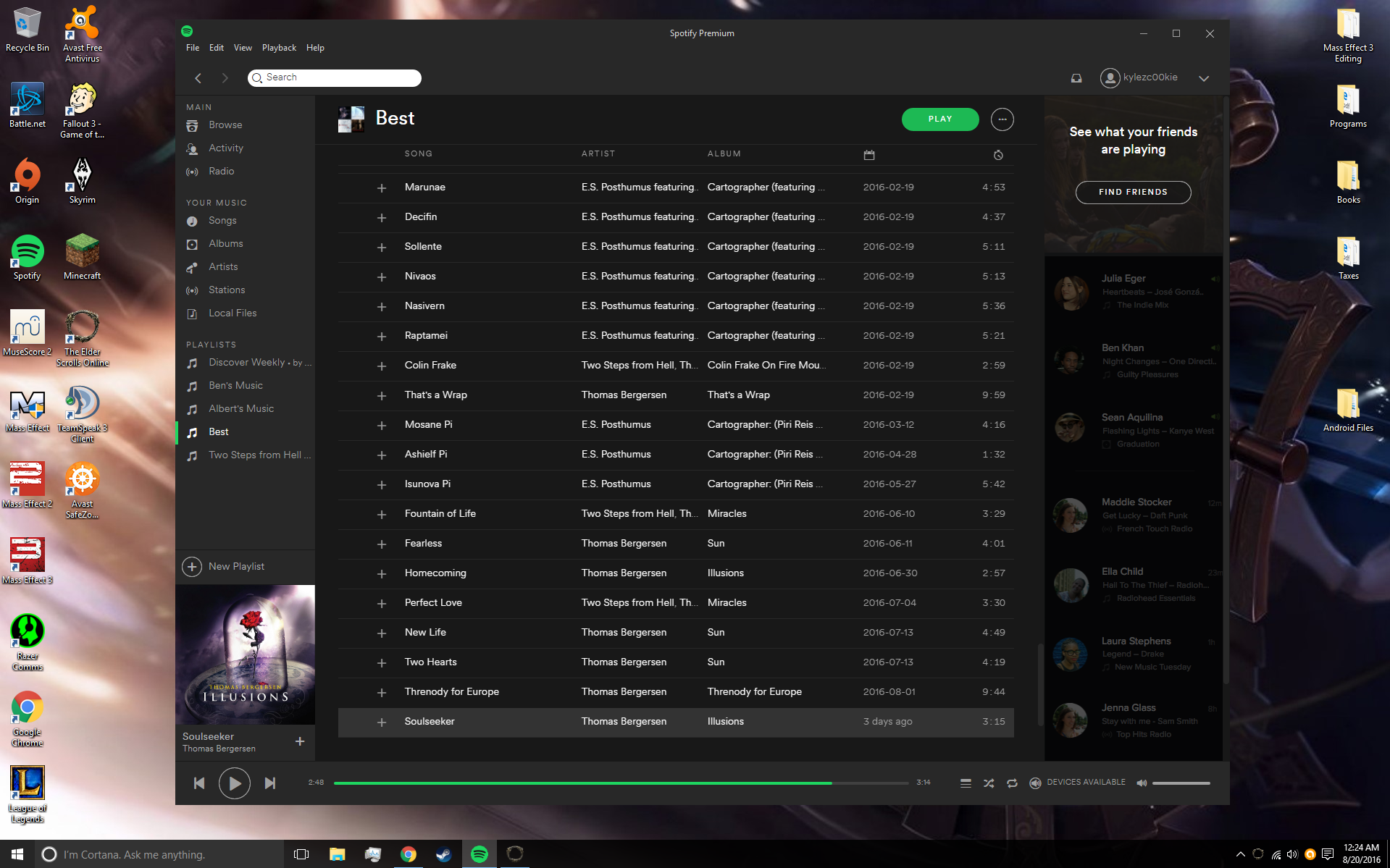The image size is (1390, 868).
Task: Sort by ALBUM column header
Action: pyautogui.click(x=724, y=154)
